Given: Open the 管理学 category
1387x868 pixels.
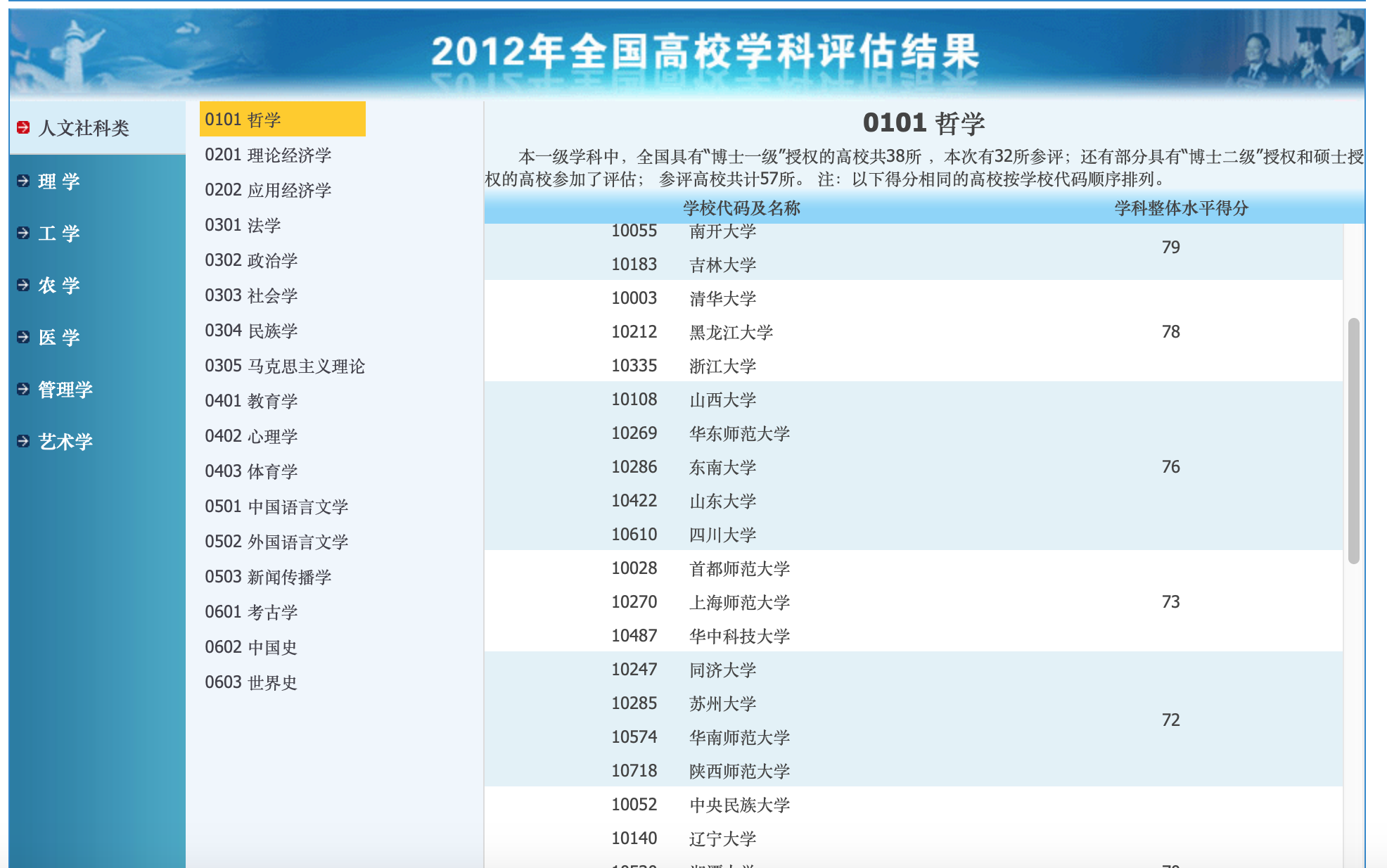Looking at the screenshot, I should 65,390.
